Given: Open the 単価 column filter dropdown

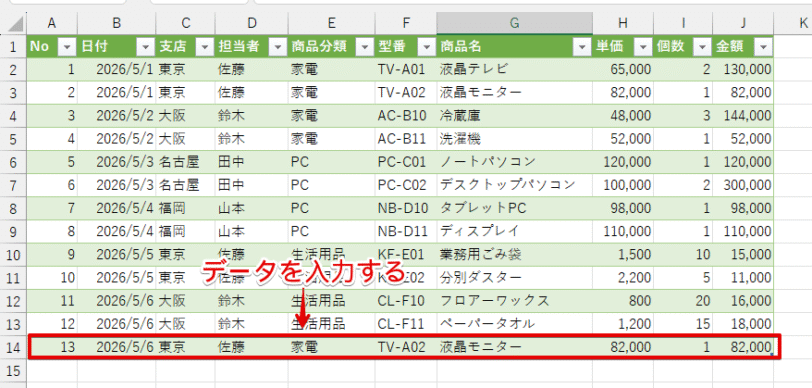Looking at the screenshot, I should click(643, 47).
